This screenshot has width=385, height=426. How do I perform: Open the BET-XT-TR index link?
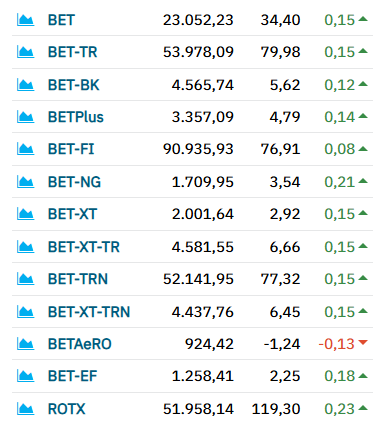point(84,247)
